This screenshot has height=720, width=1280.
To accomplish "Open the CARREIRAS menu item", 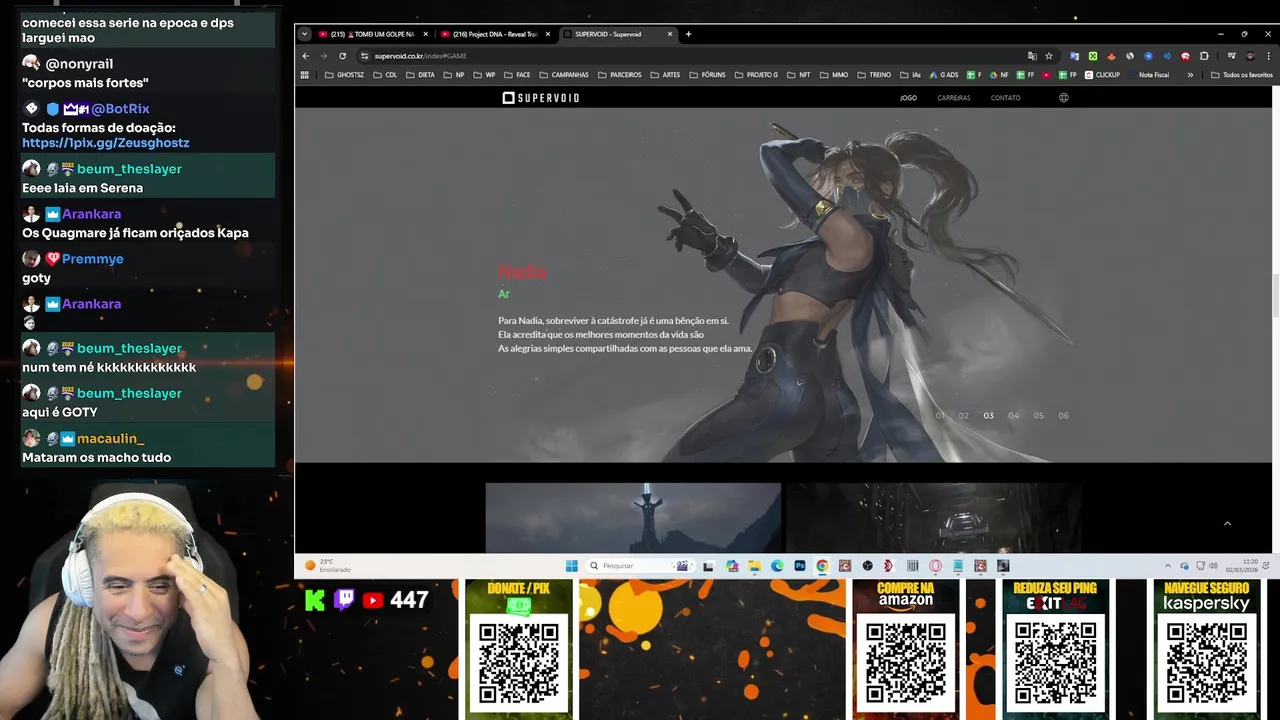I will point(954,98).
